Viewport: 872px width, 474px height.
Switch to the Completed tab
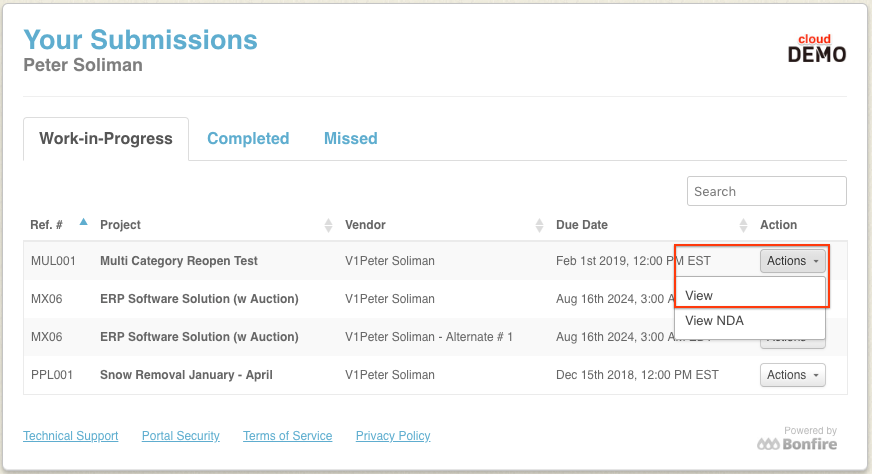(248, 139)
